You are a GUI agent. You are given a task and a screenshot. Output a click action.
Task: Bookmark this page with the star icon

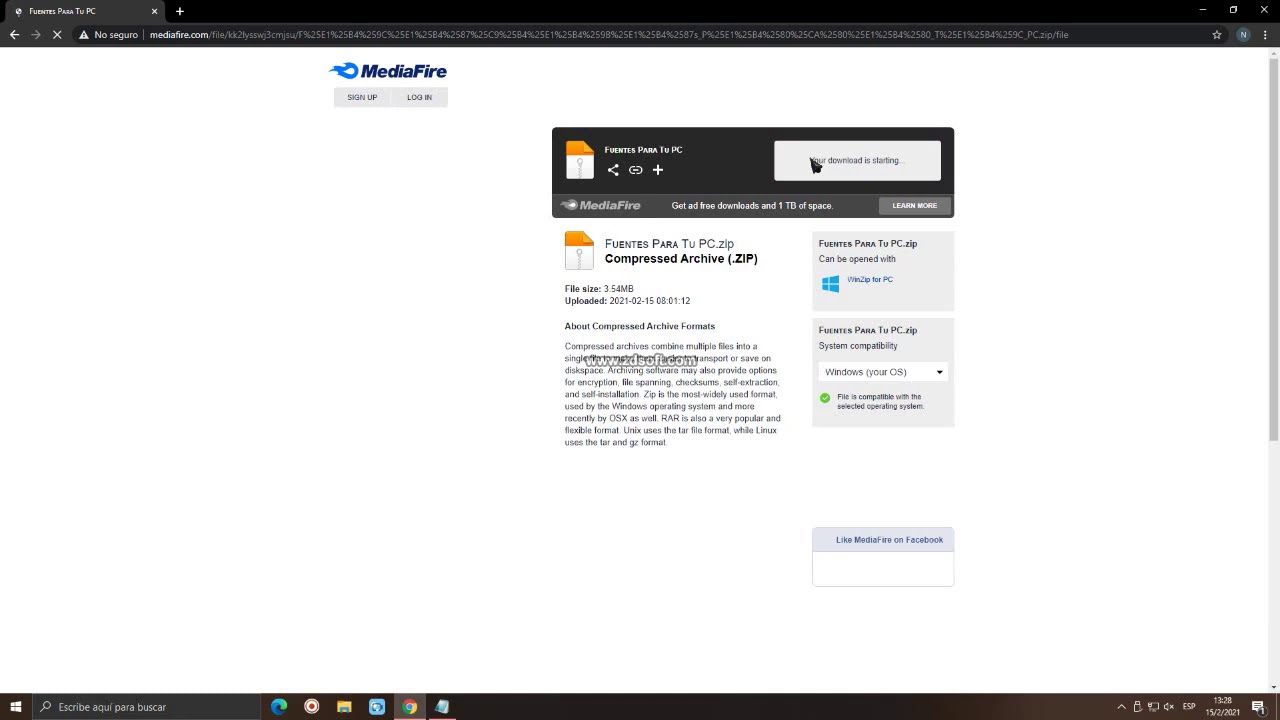[x=1217, y=34]
